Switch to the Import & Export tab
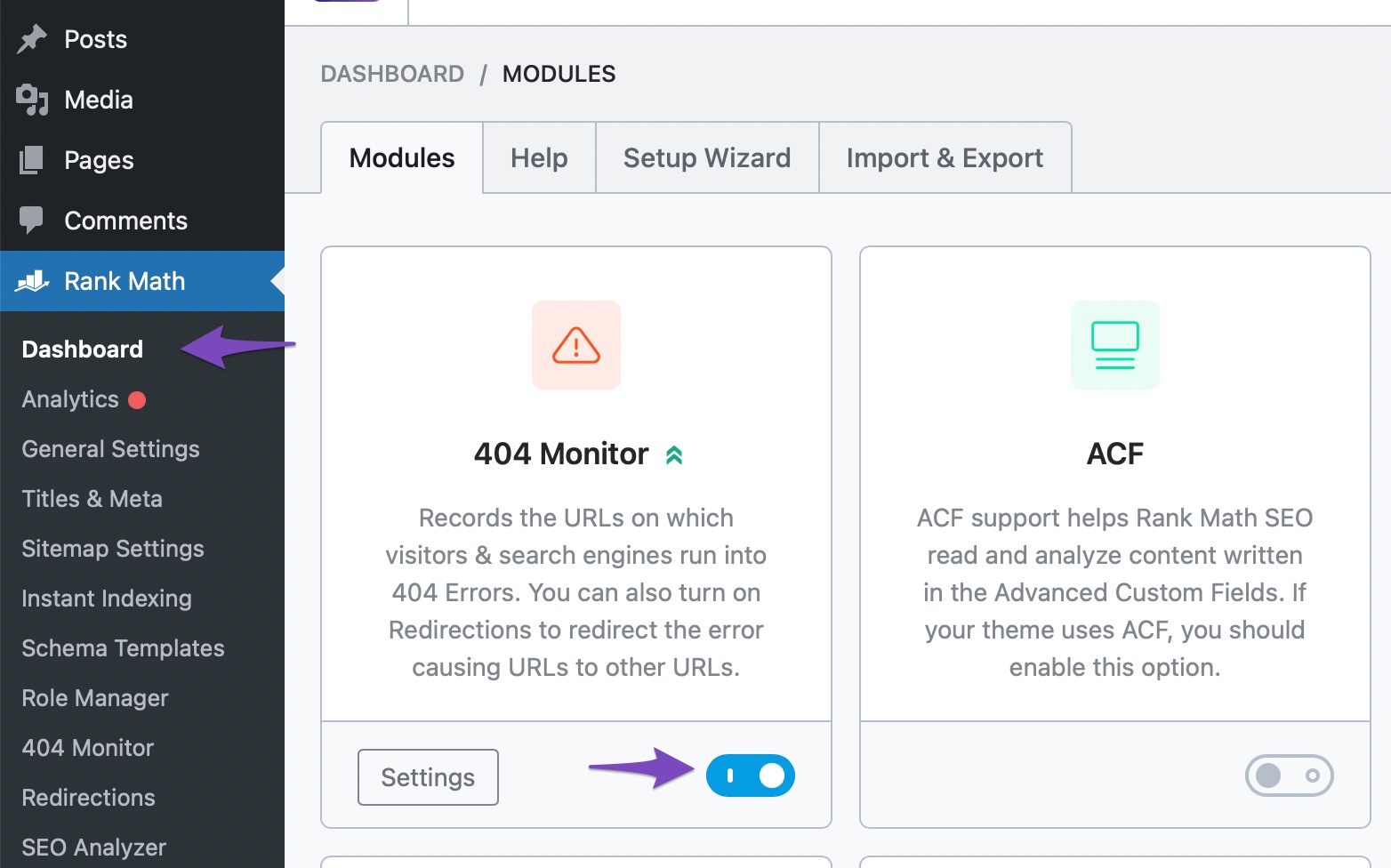The width and height of the screenshot is (1391, 868). [x=945, y=157]
